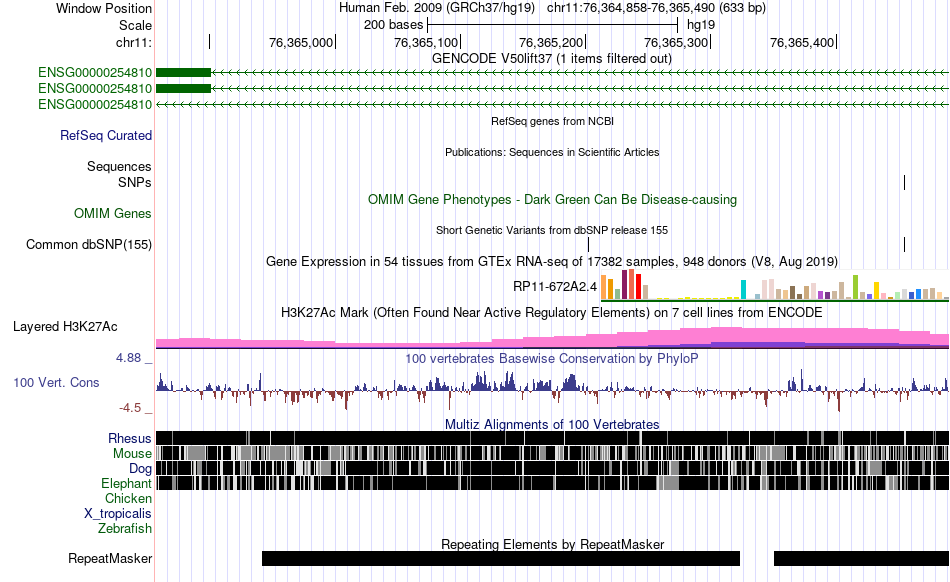The width and height of the screenshot is (950, 582).
Task: Click the RefSeq Curated label
Action: 106,136
